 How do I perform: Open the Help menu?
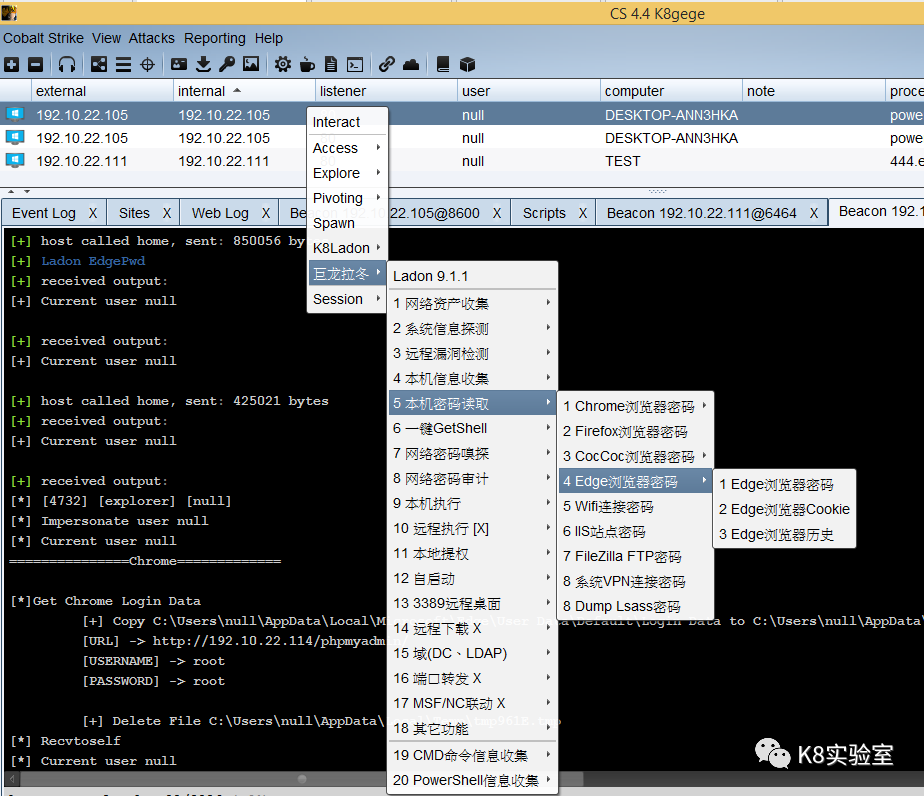[x=269, y=38]
